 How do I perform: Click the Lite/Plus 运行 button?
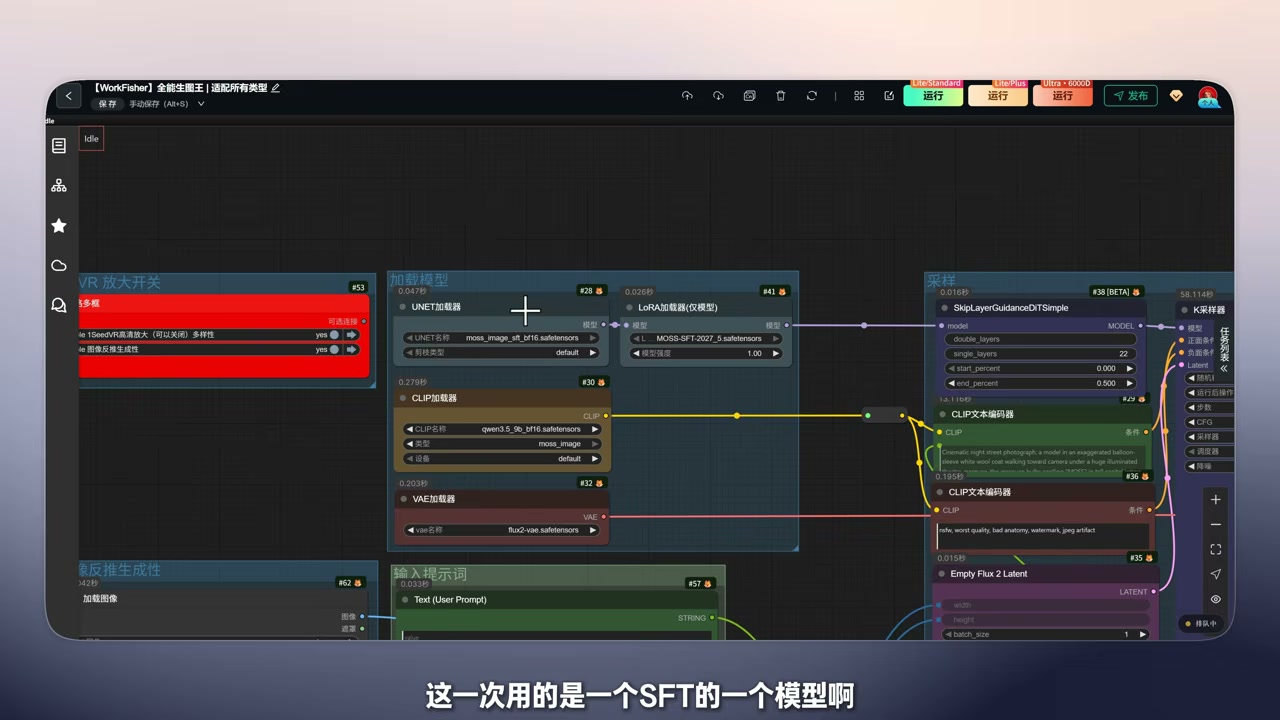[998, 96]
